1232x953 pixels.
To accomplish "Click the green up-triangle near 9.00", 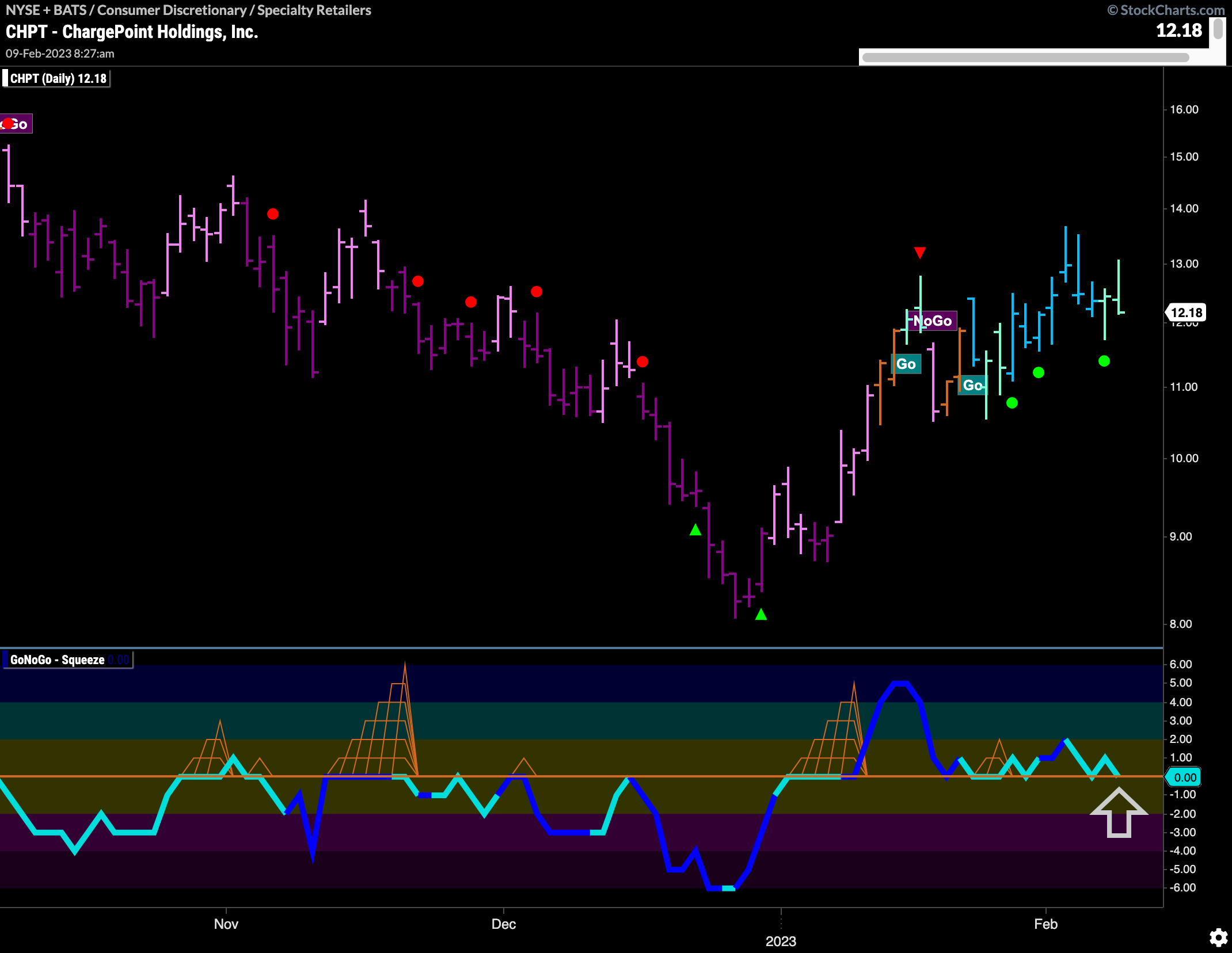I will pyautogui.click(x=695, y=529).
